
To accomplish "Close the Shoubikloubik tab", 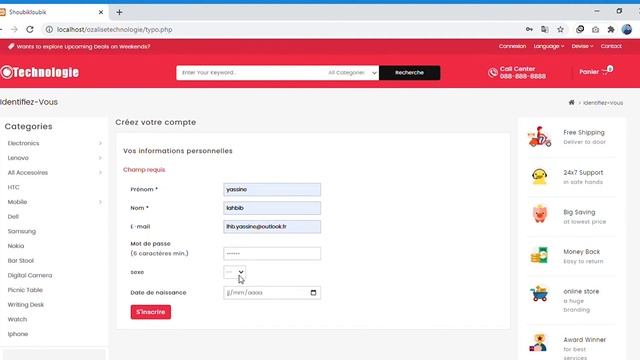I will pyautogui.click(x=101, y=12).
